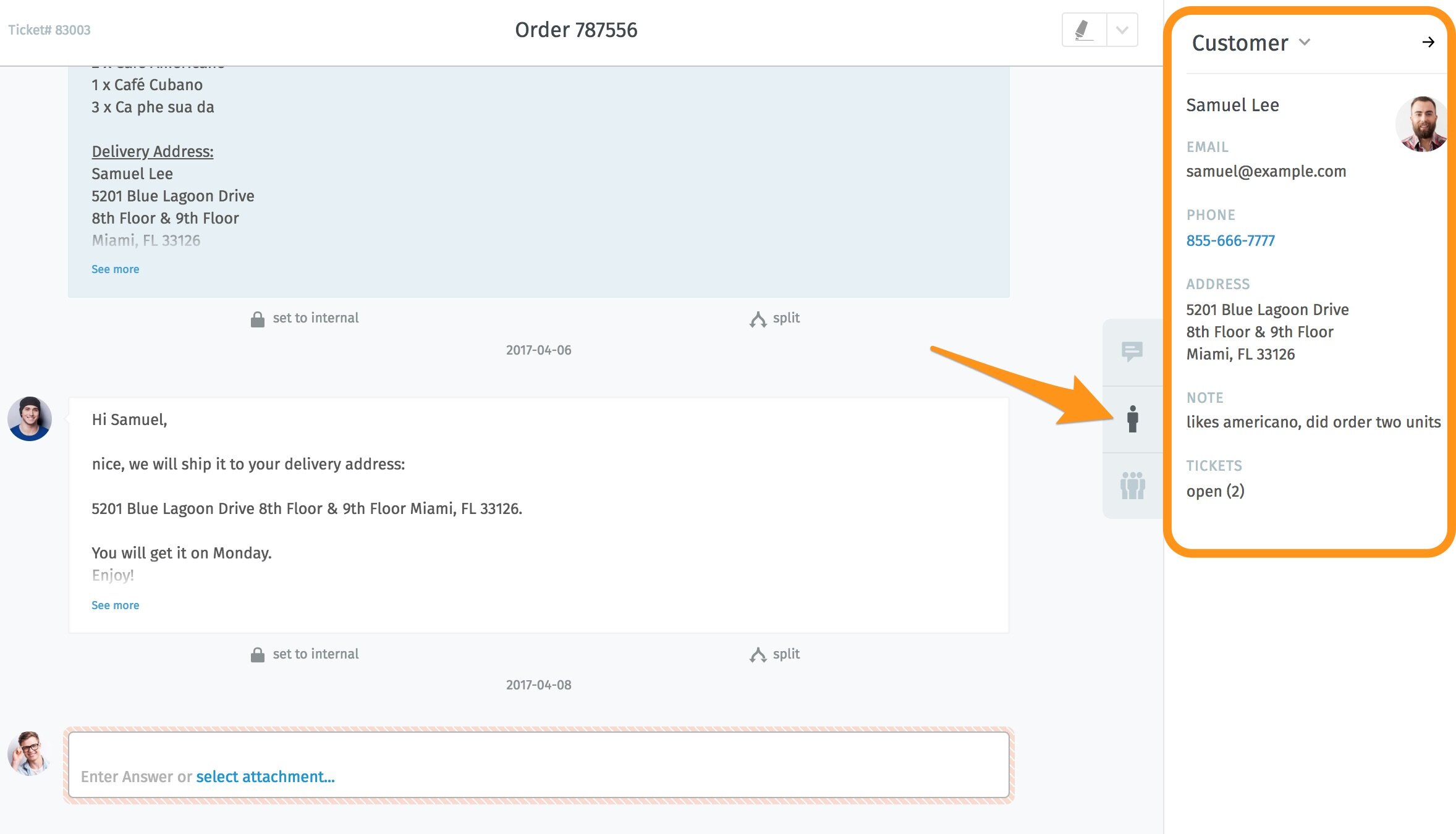Select the highlighter tool icon

point(1083,29)
